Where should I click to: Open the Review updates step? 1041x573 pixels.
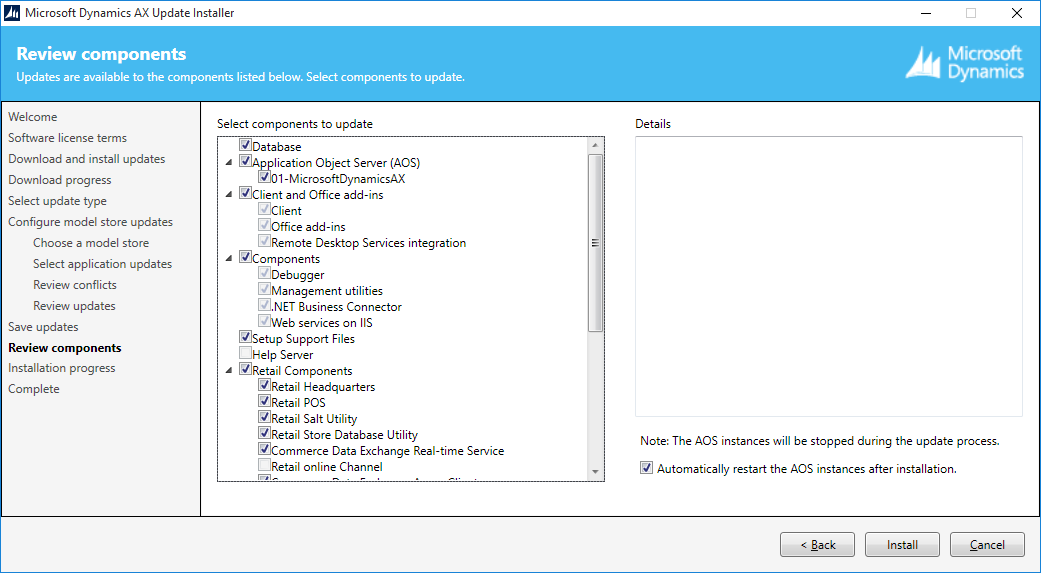click(x=74, y=305)
